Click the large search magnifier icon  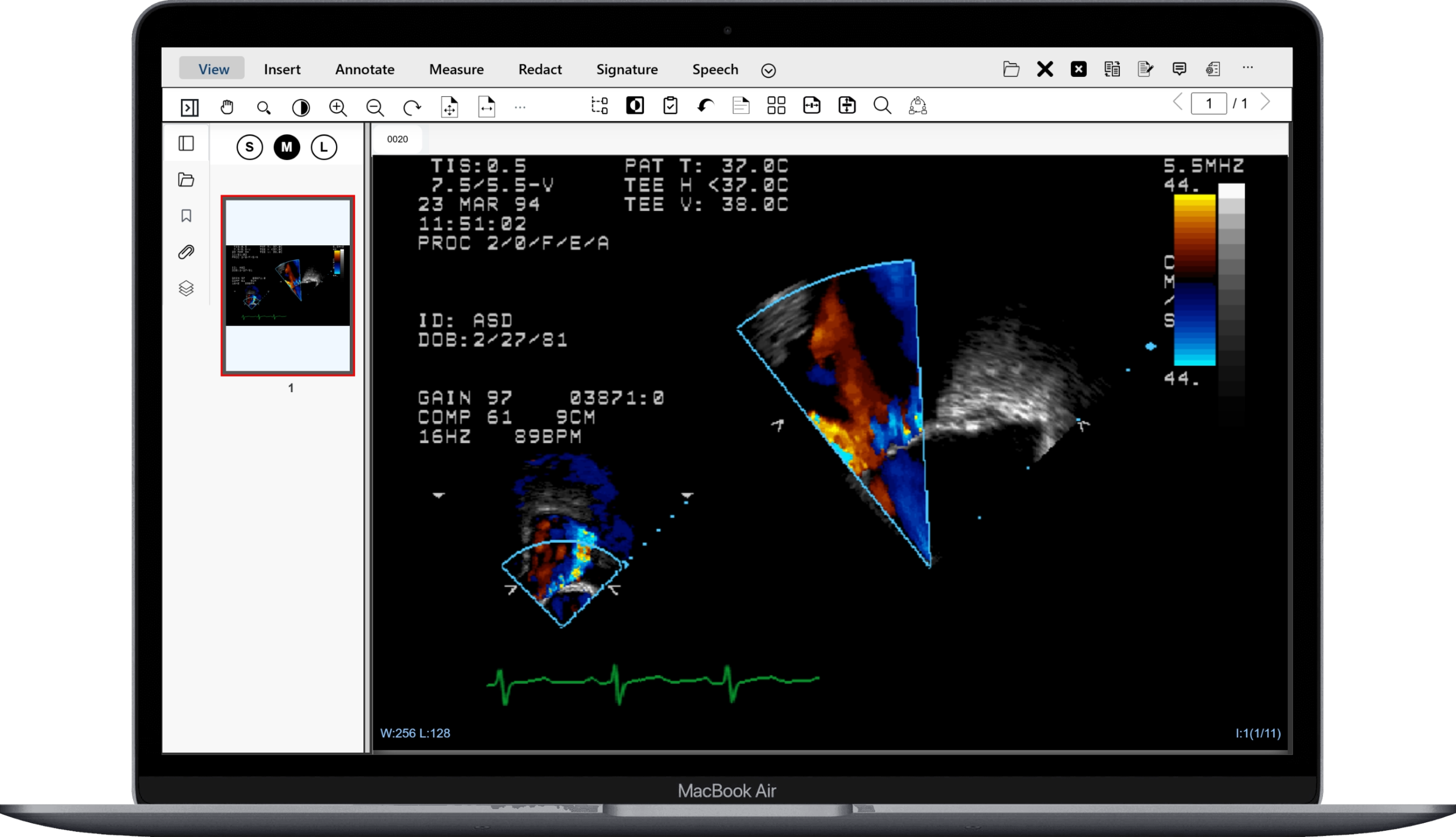tap(883, 105)
